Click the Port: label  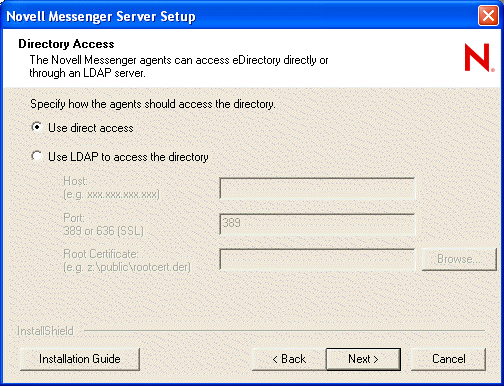74,218
